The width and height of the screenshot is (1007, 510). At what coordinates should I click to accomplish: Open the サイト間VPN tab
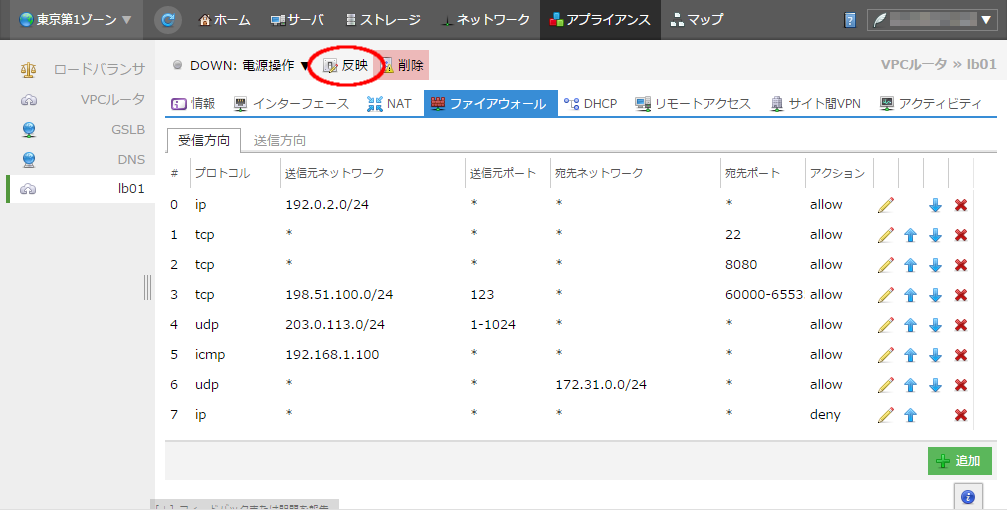pos(815,103)
